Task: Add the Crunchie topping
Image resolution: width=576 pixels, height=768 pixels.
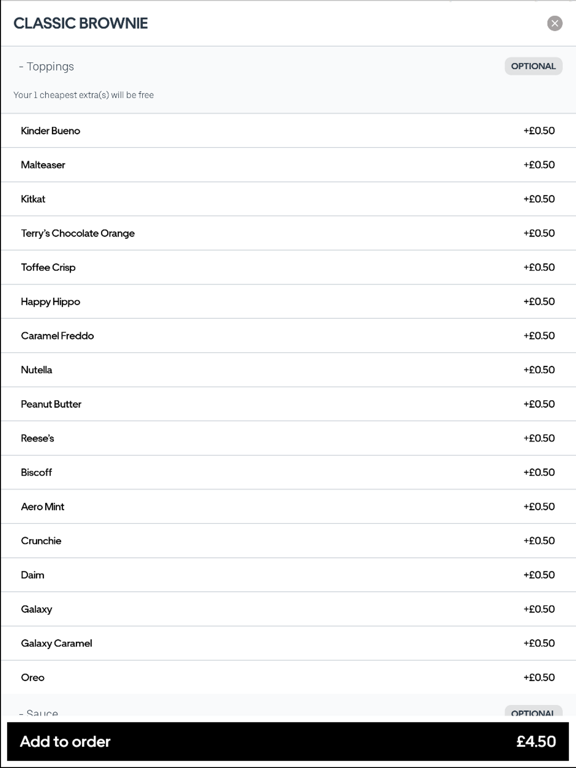Action: pyautogui.click(x=288, y=541)
